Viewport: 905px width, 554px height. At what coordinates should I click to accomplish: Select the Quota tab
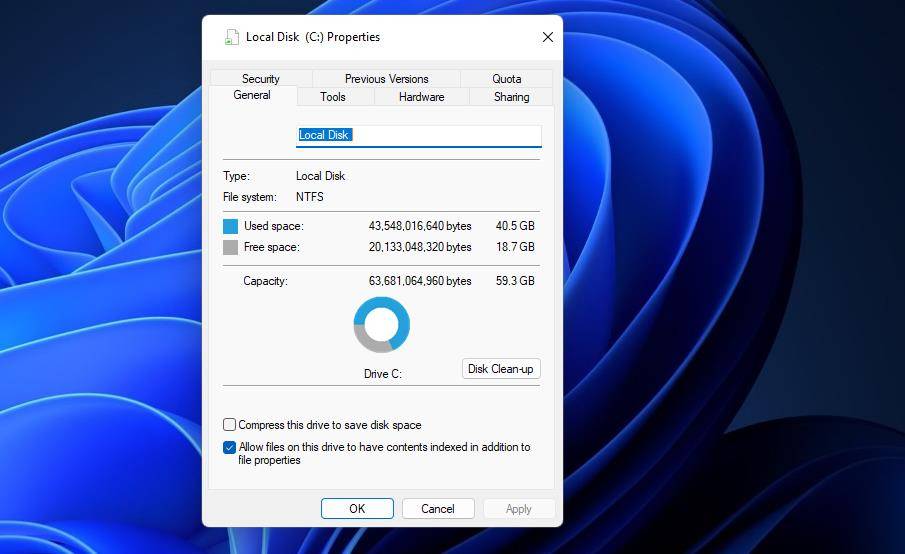click(x=507, y=78)
